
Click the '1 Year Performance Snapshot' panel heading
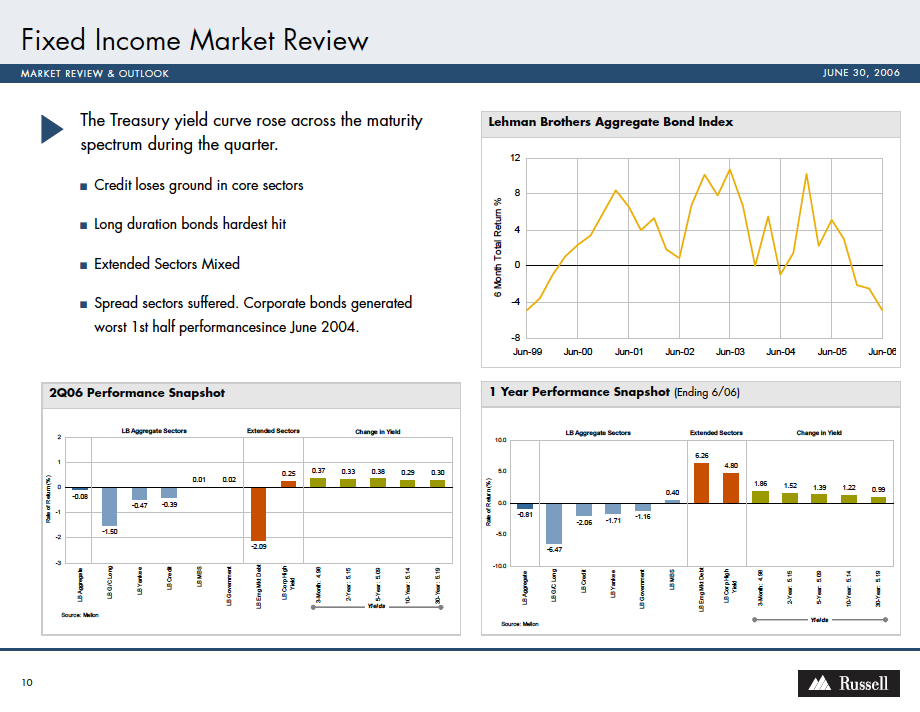(579, 392)
